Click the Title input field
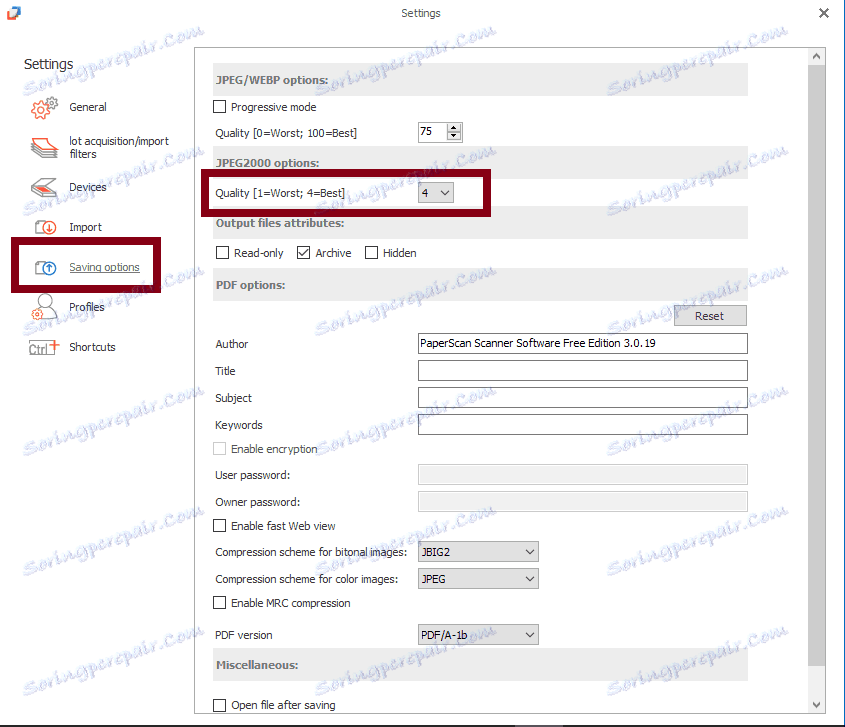Screen dimensions: 845x727 tap(583, 370)
